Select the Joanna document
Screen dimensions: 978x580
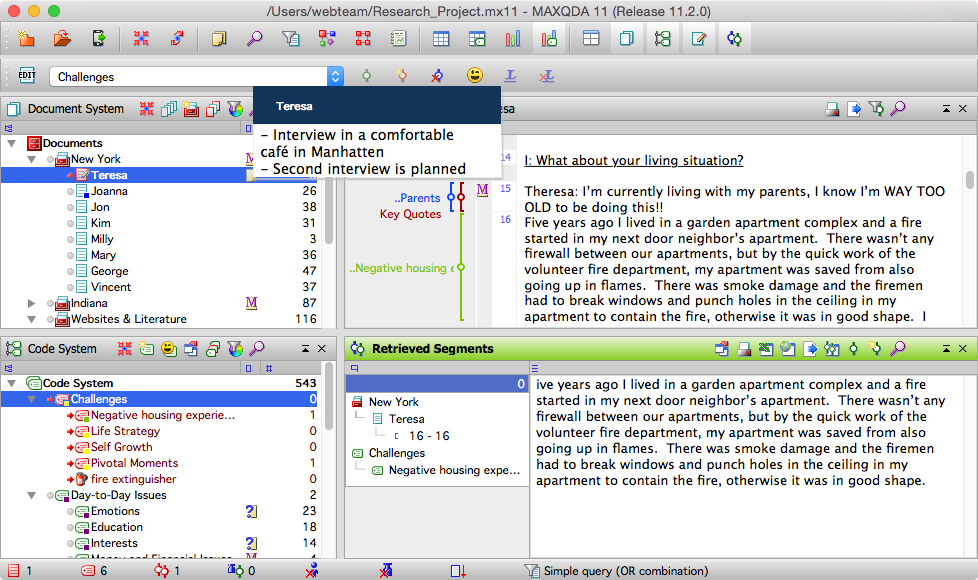tap(109, 191)
